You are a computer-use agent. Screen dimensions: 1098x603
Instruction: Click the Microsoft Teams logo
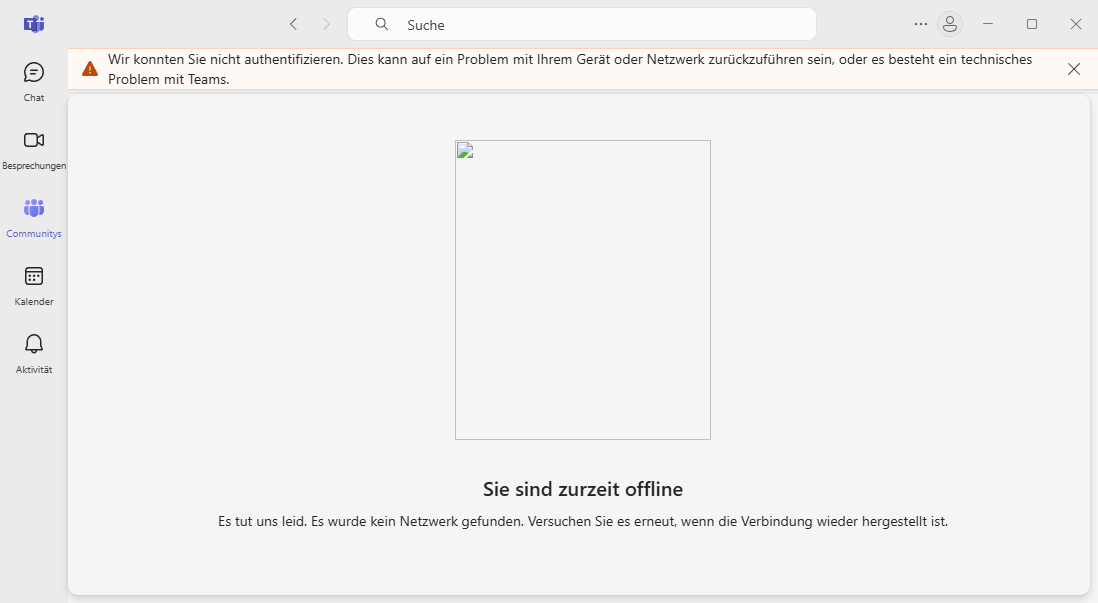(x=34, y=25)
